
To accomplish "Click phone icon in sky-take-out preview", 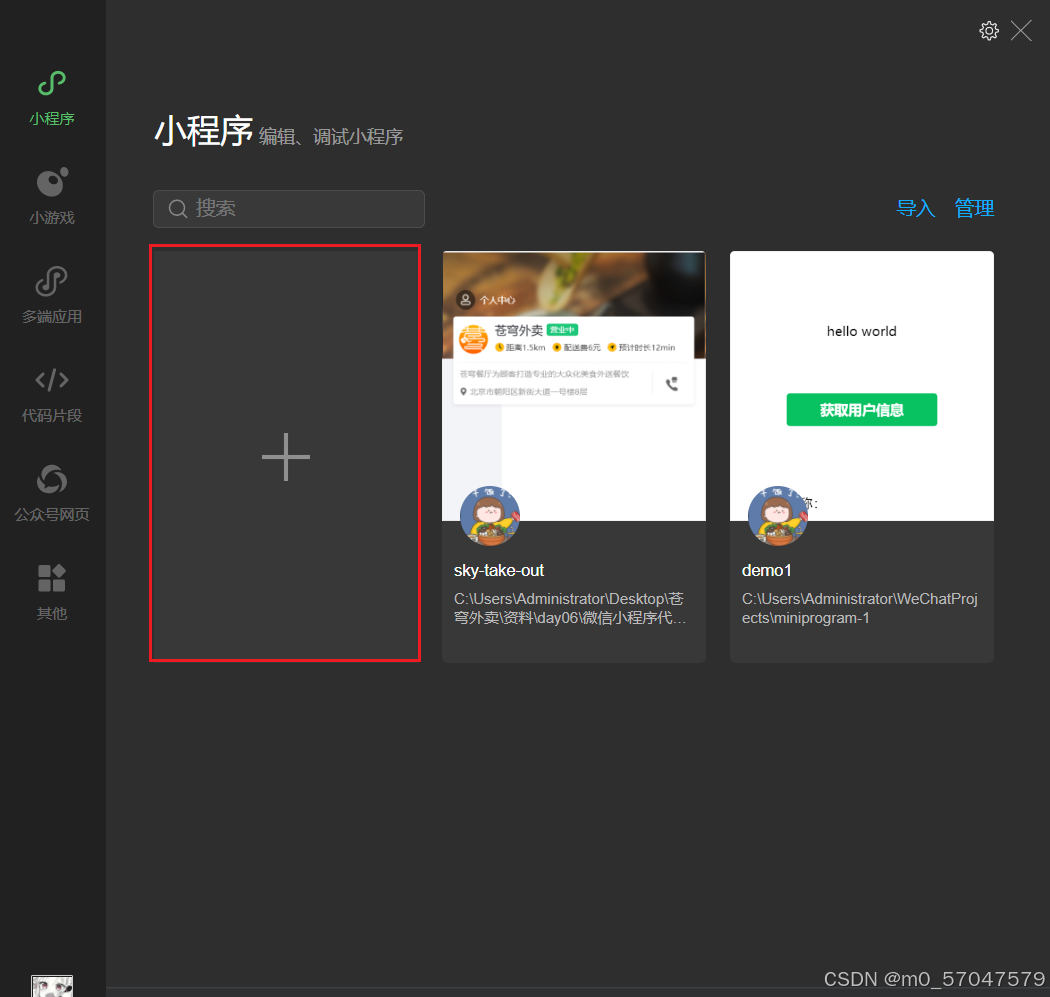I will tap(672, 384).
